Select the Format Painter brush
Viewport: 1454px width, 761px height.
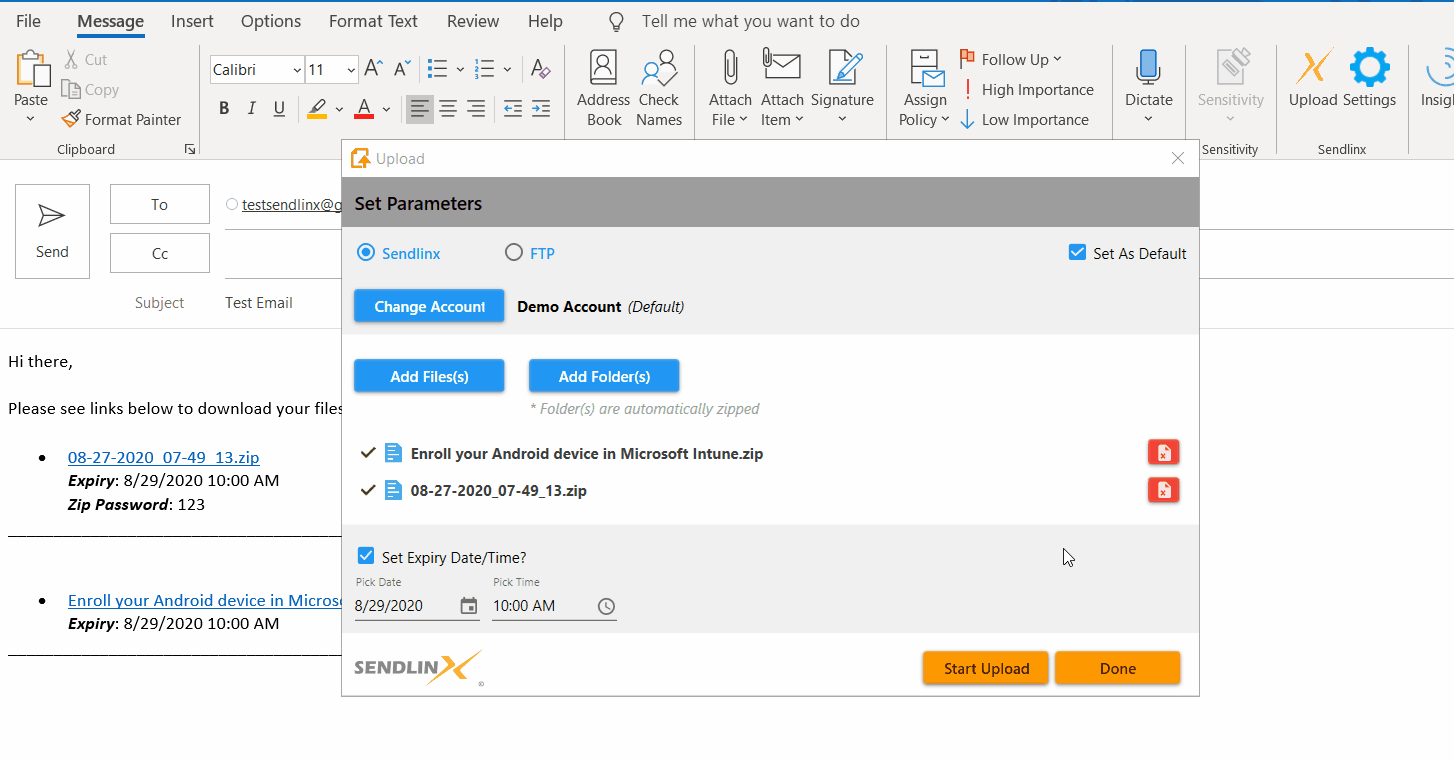coord(71,119)
